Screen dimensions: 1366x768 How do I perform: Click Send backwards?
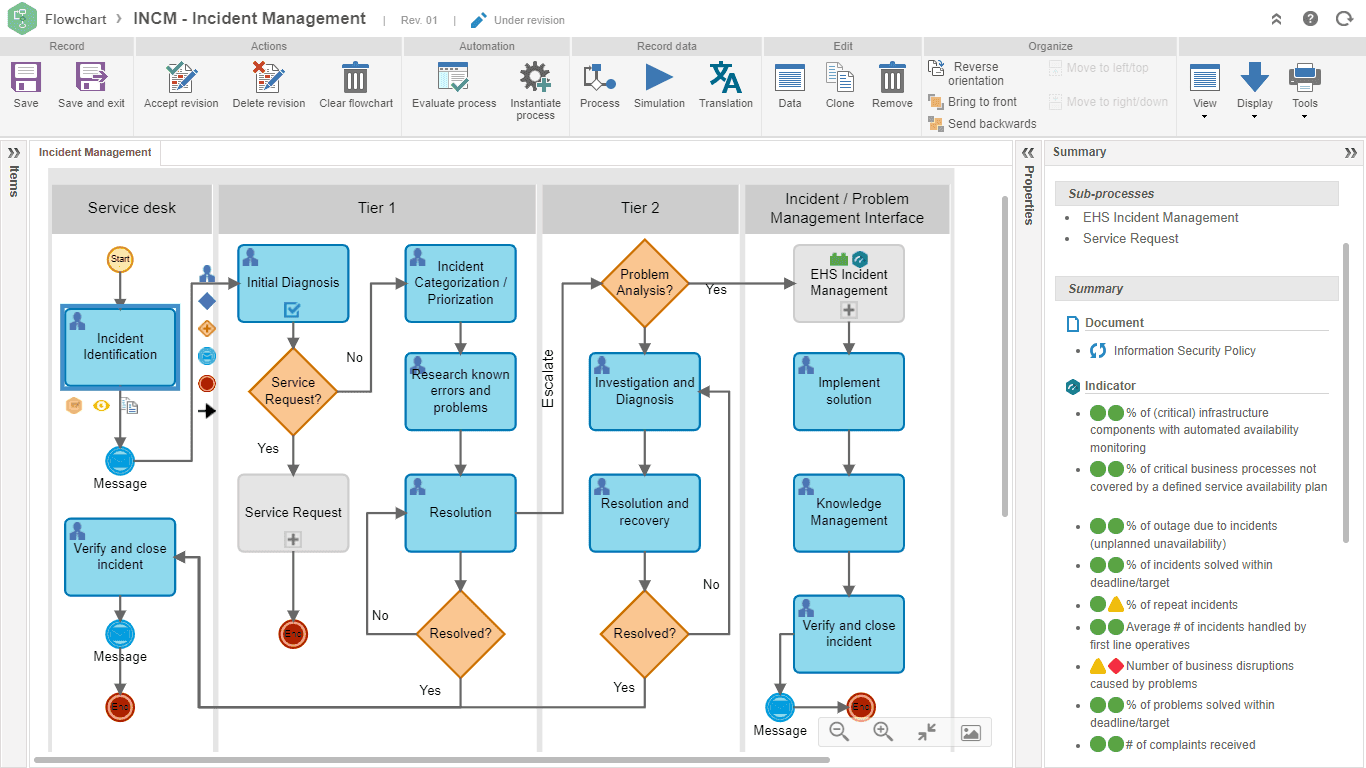(x=982, y=124)
